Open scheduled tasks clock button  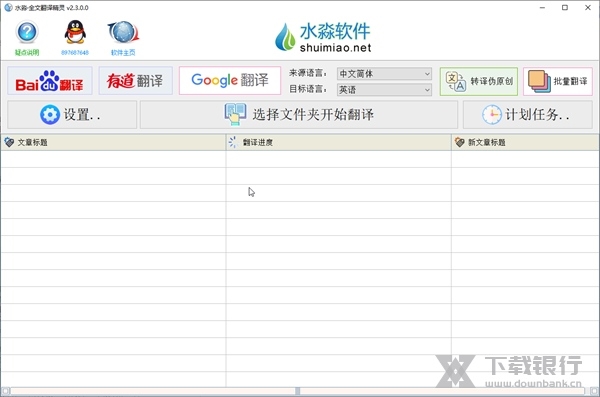pyautogui.click(x=528, y=114)
